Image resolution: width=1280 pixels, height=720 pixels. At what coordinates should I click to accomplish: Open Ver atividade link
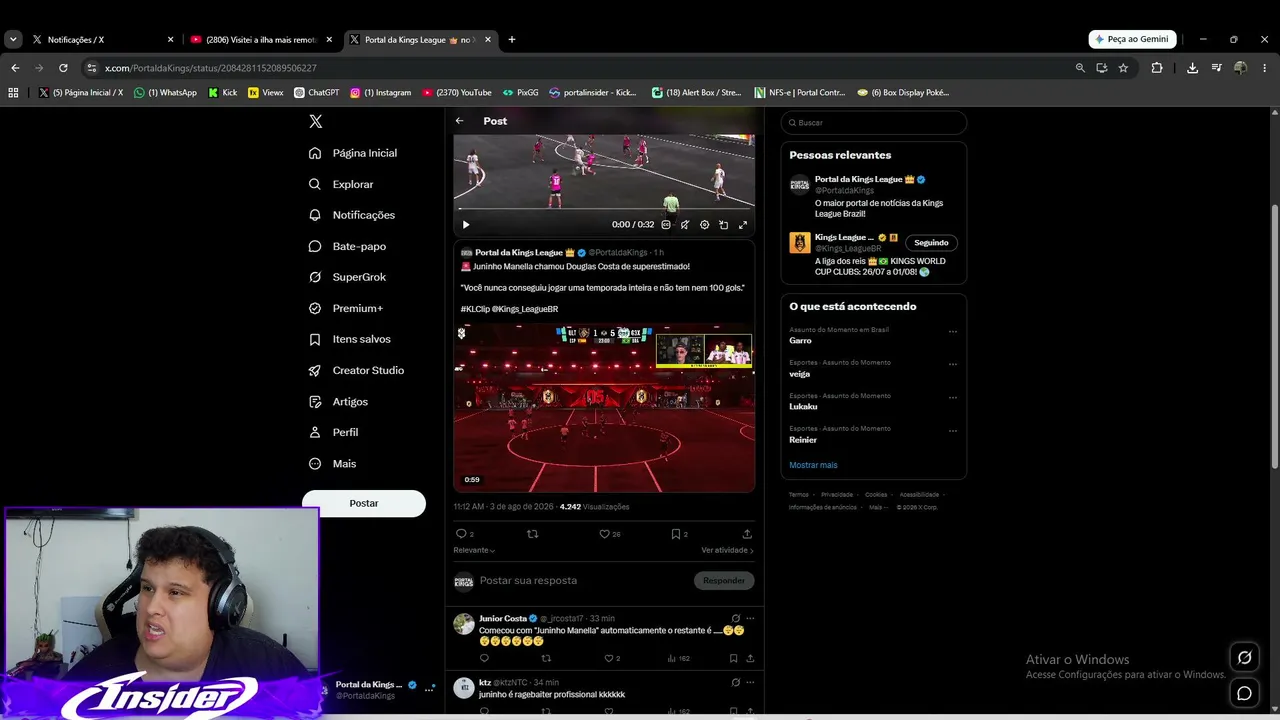coord(727,550)
